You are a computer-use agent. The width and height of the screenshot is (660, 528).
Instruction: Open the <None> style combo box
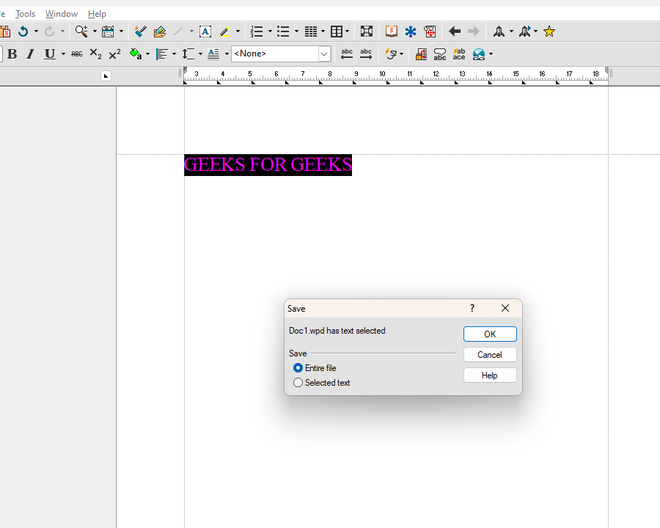point(281,54)
